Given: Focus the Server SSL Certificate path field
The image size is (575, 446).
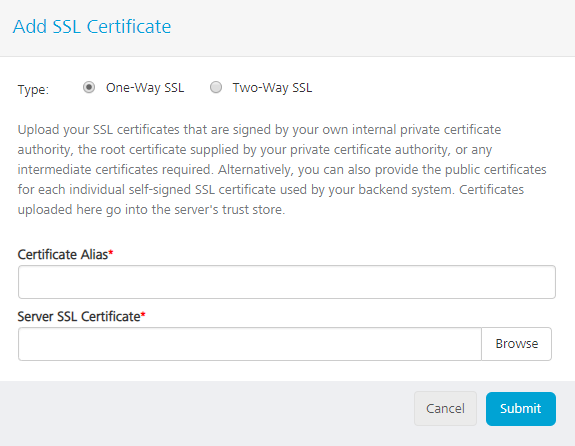Looking at the screenshot, I should (250, 344).
